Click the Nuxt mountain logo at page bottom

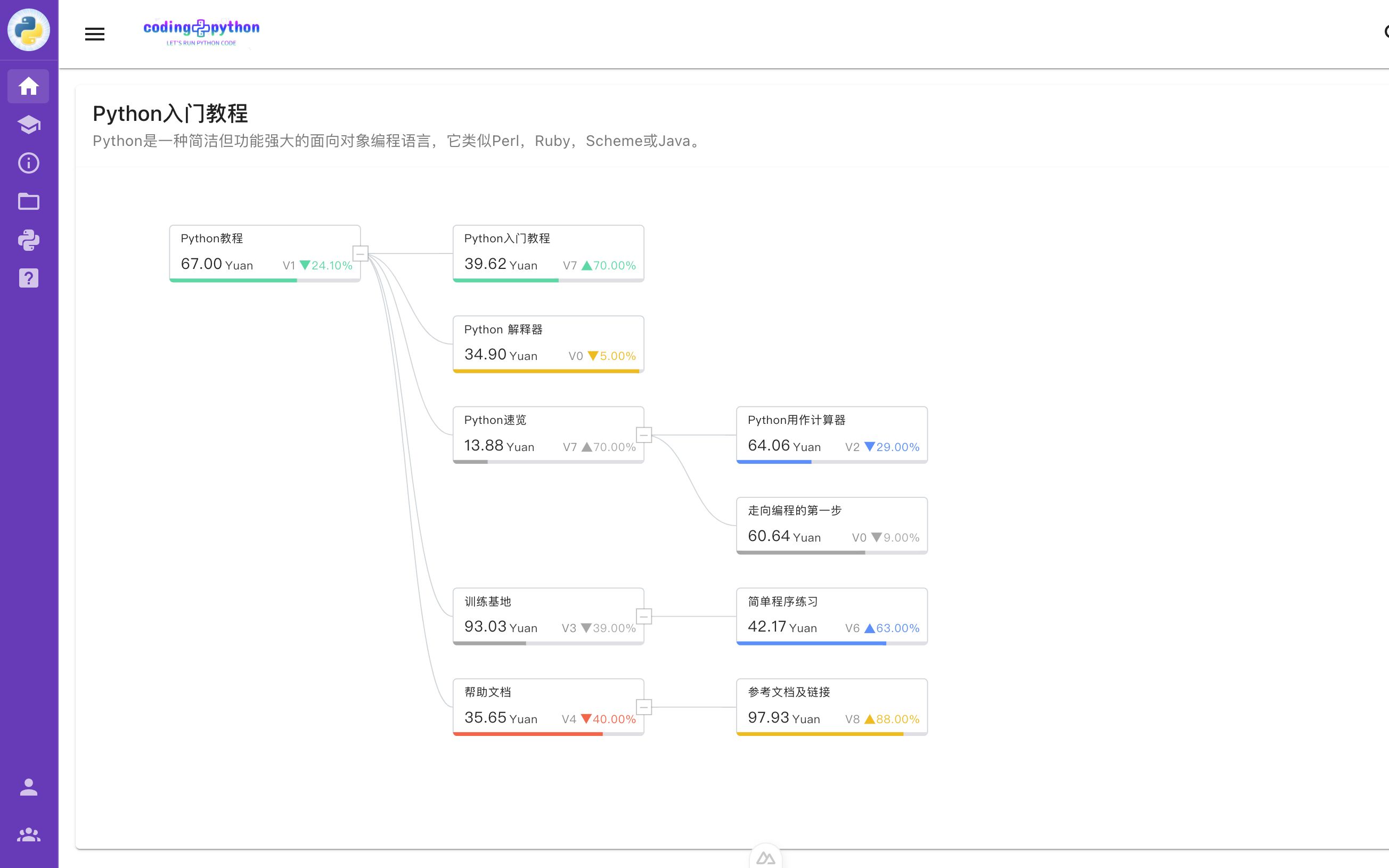[766, 858]
